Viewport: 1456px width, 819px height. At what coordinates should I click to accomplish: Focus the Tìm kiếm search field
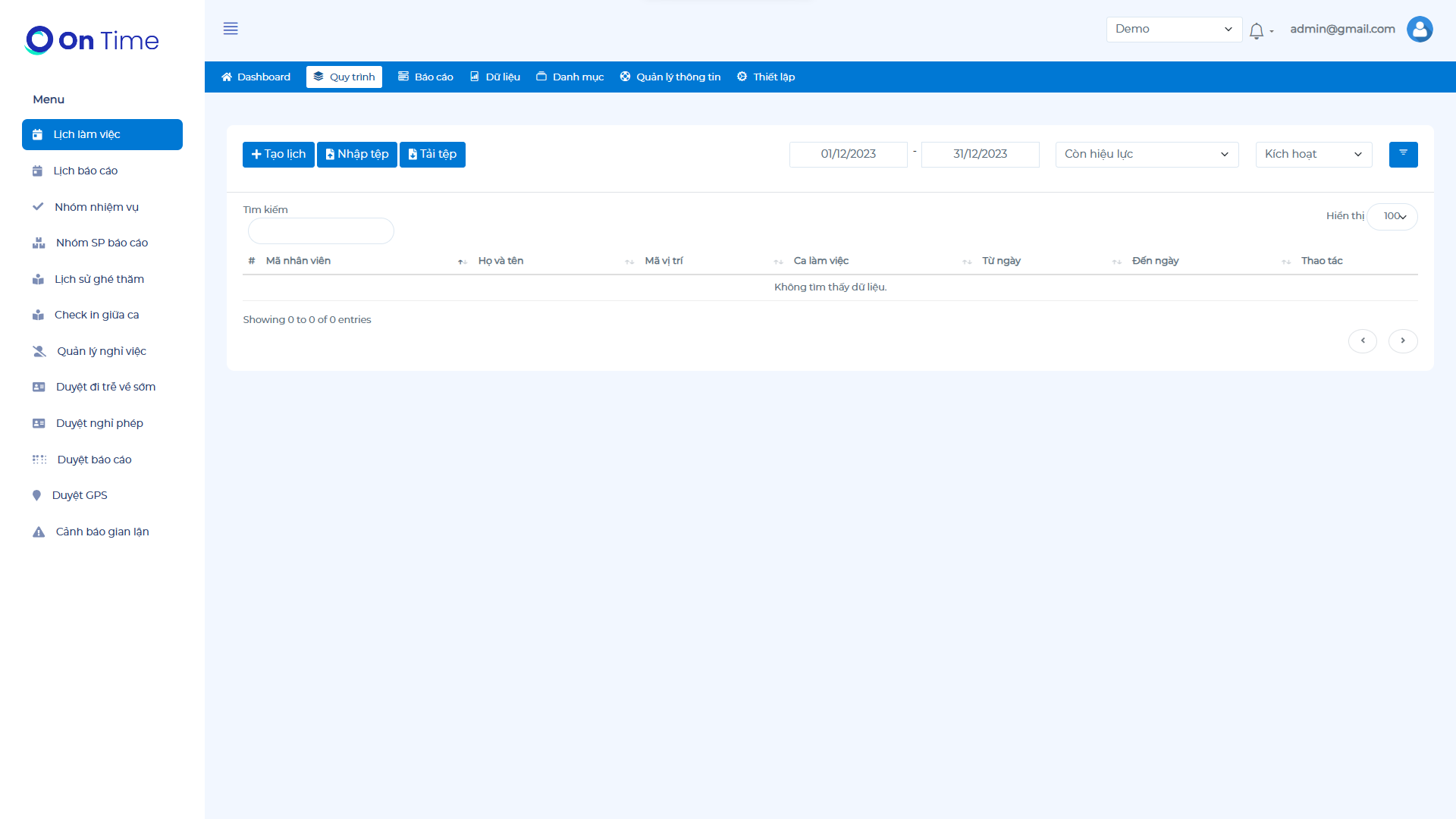321,231
